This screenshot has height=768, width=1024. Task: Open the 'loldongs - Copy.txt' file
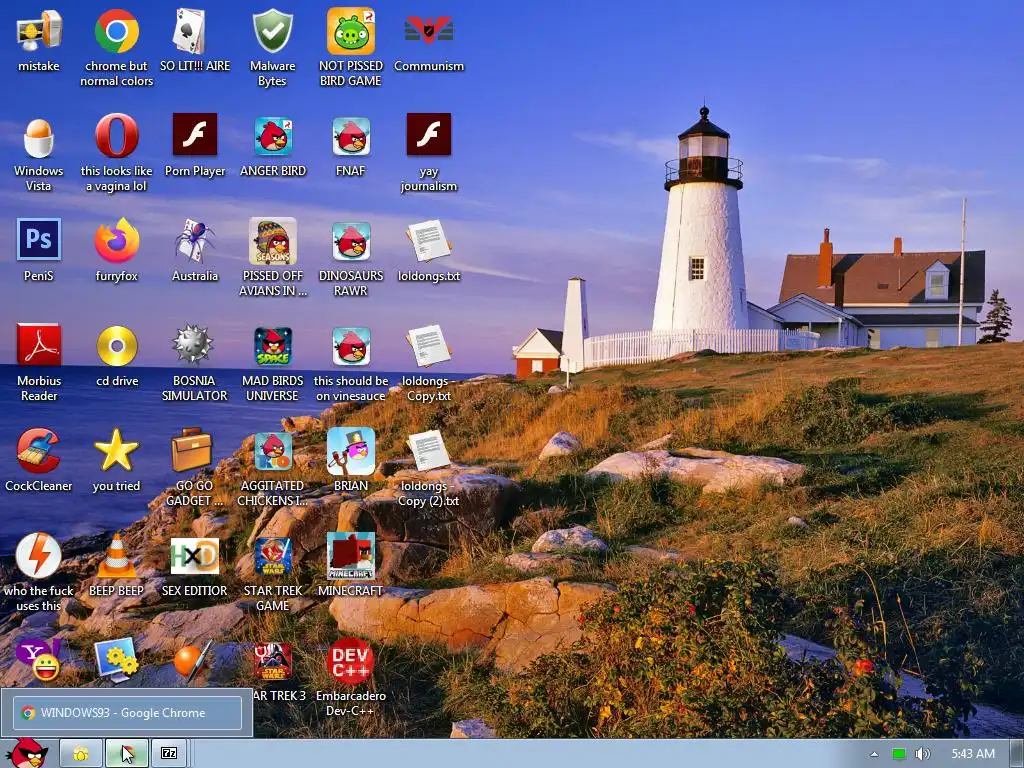(428, 346)
